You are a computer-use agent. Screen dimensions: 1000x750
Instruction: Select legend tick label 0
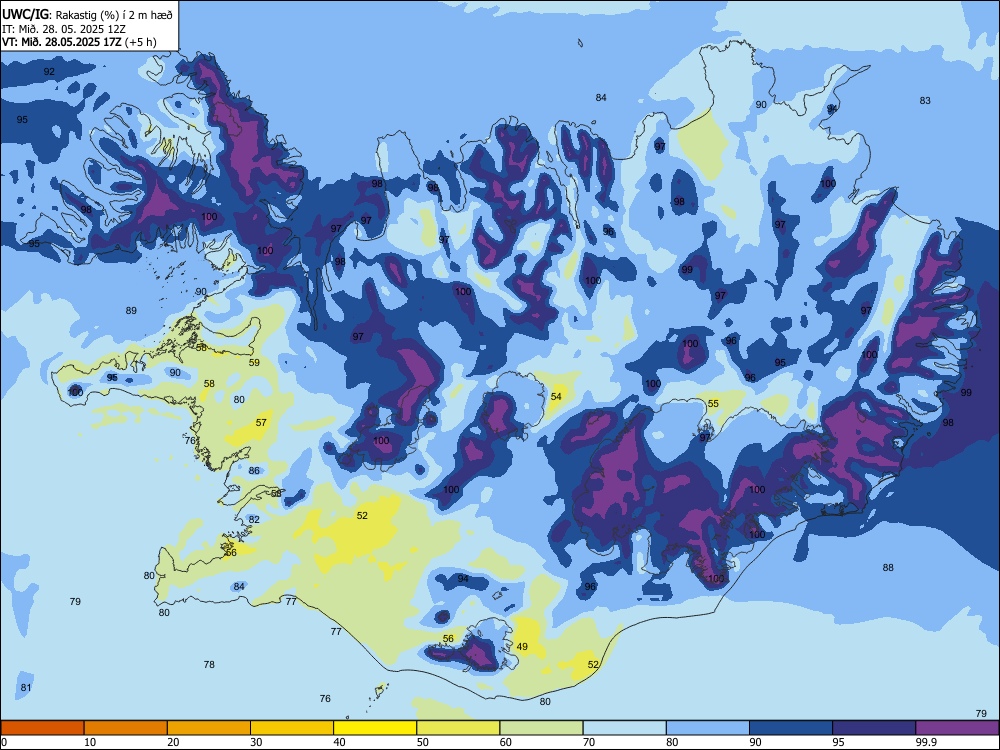point(4,742)
